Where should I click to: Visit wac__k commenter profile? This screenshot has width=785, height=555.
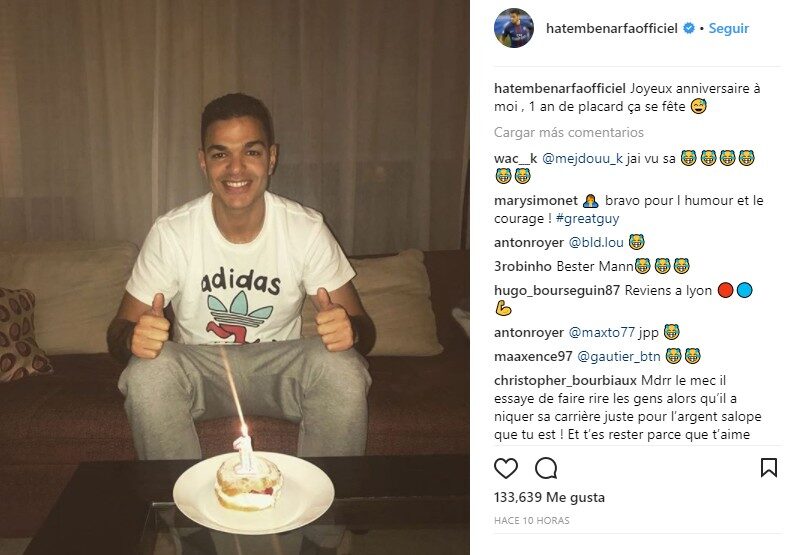pyautogui.click(x=515, y=159)
